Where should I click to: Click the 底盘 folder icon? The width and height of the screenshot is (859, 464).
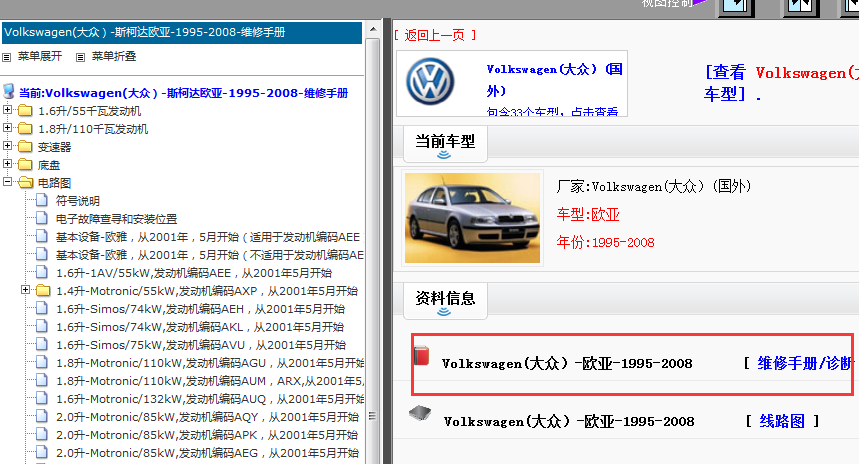tap(25, 165)
